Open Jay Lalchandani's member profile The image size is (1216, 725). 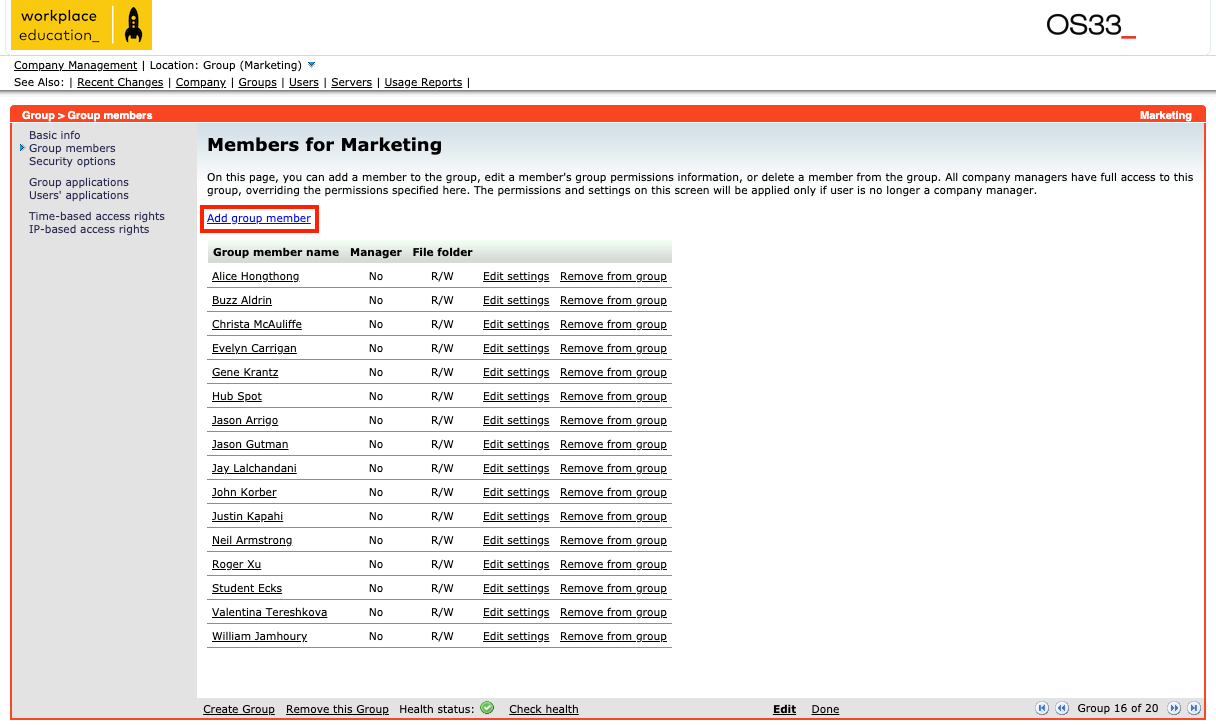254,468
